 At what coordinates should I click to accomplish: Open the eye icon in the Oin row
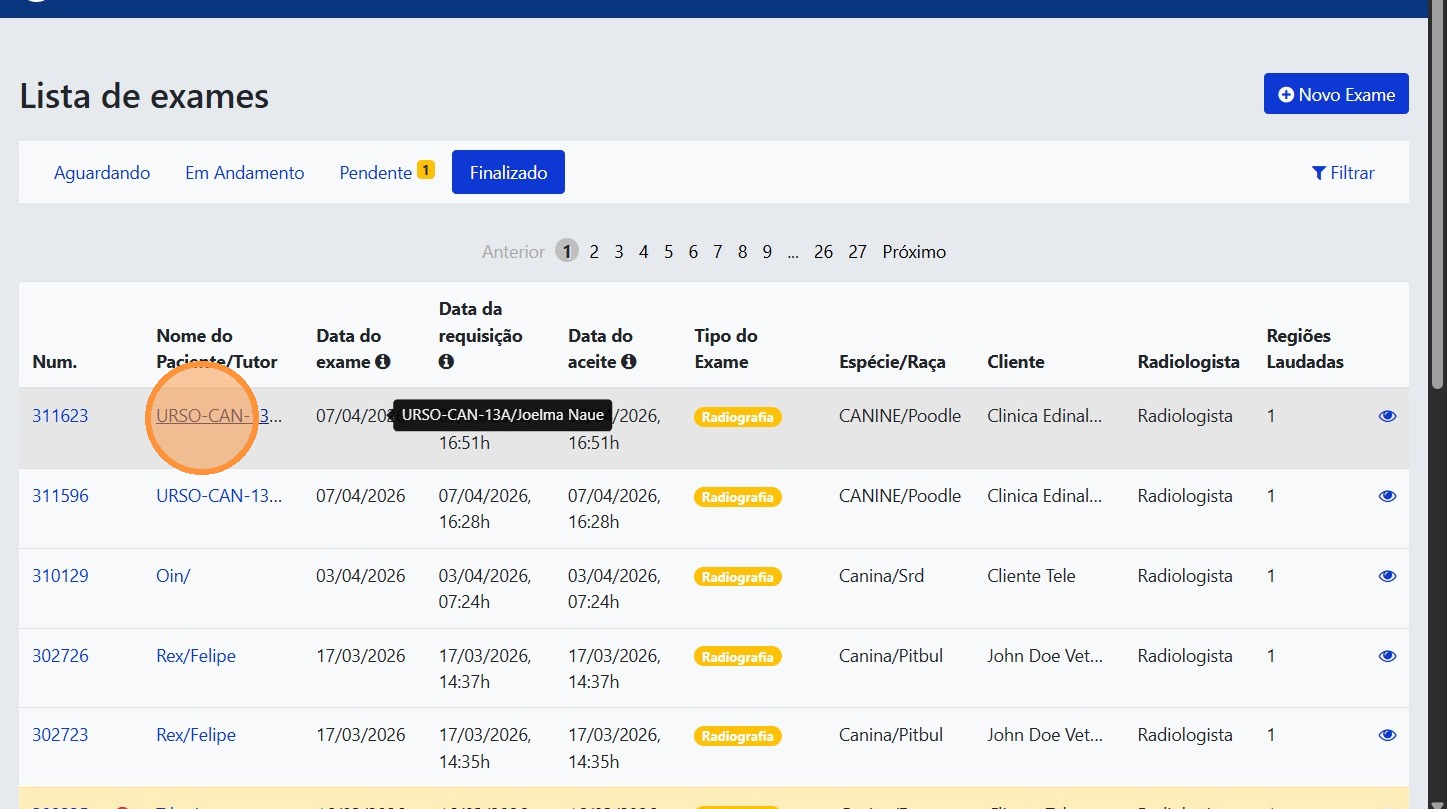pos(1387,576)
